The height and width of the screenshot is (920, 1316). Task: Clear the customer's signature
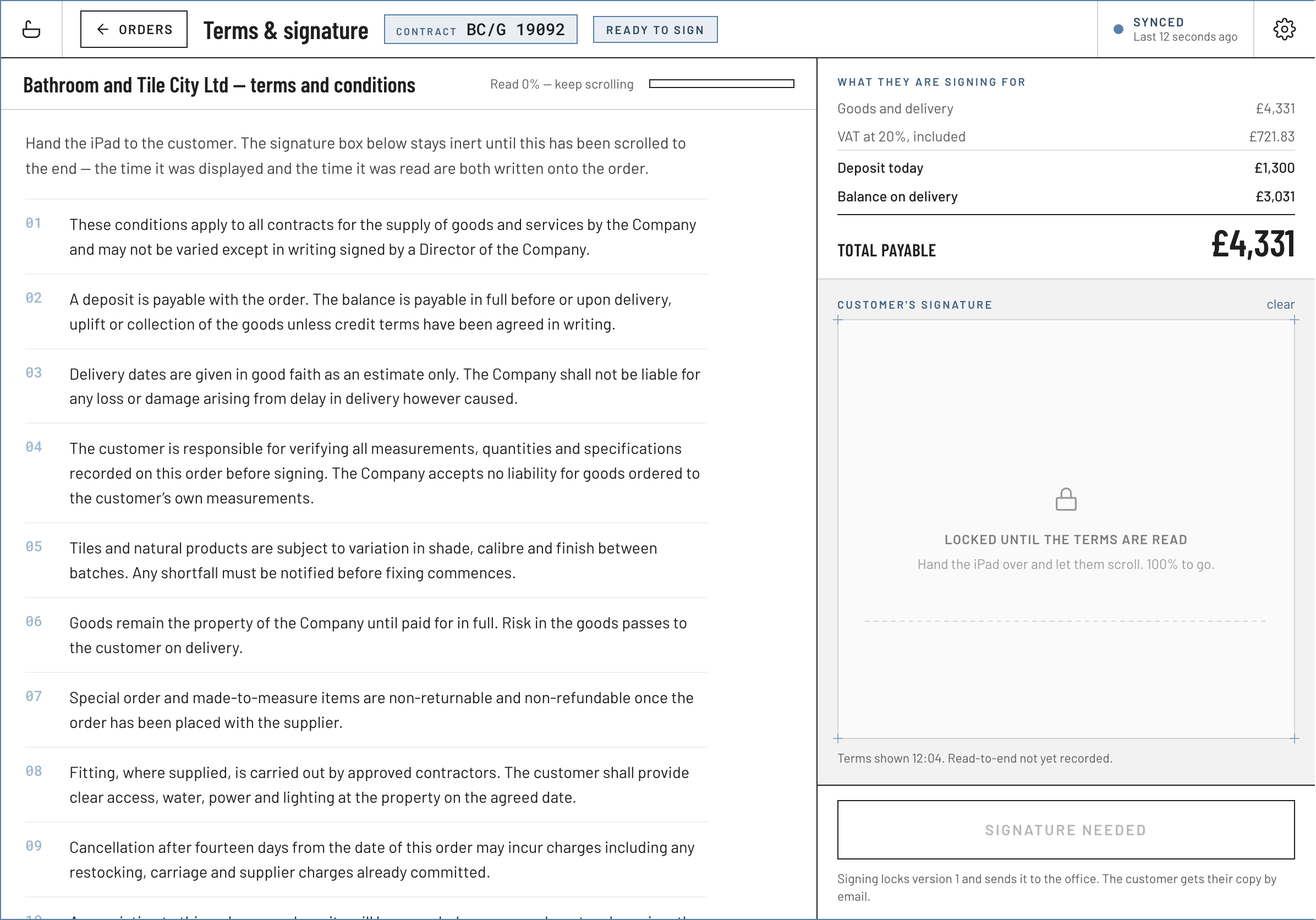pos(1280,304)
